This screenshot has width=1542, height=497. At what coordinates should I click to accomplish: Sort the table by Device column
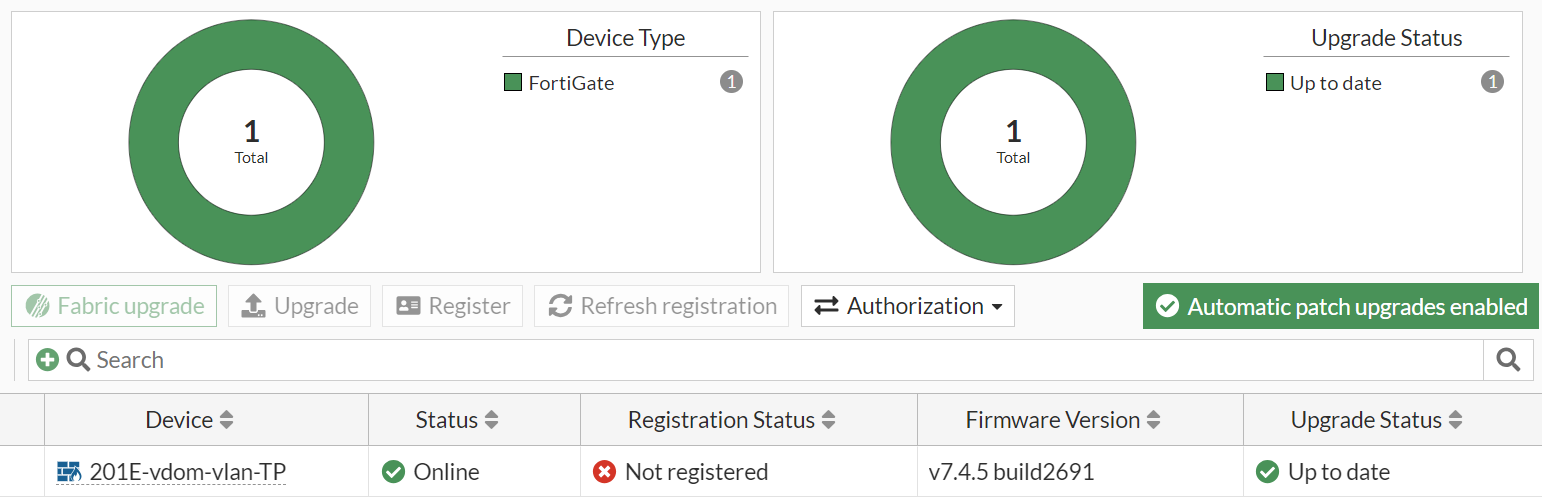227,421
